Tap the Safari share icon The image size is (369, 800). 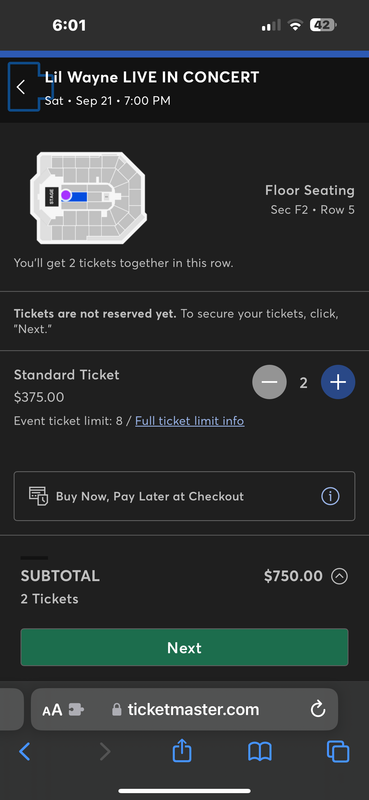[x=182, y=752]
